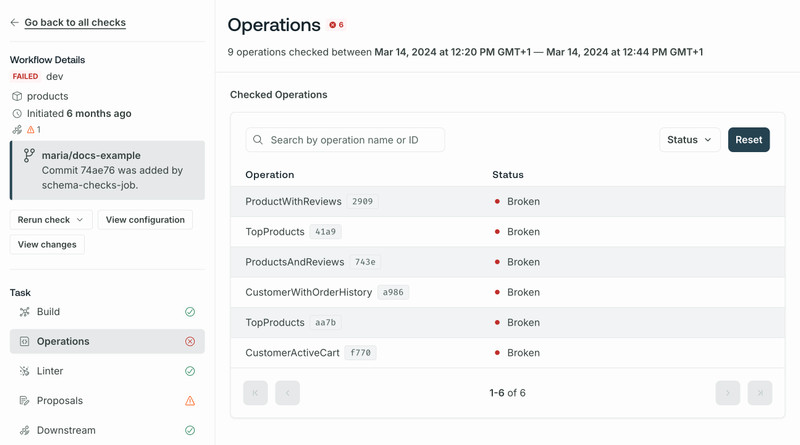The image size is (800, 445).
Task: Click the git branch icon beside maria/docs-example
Action: 29,155
